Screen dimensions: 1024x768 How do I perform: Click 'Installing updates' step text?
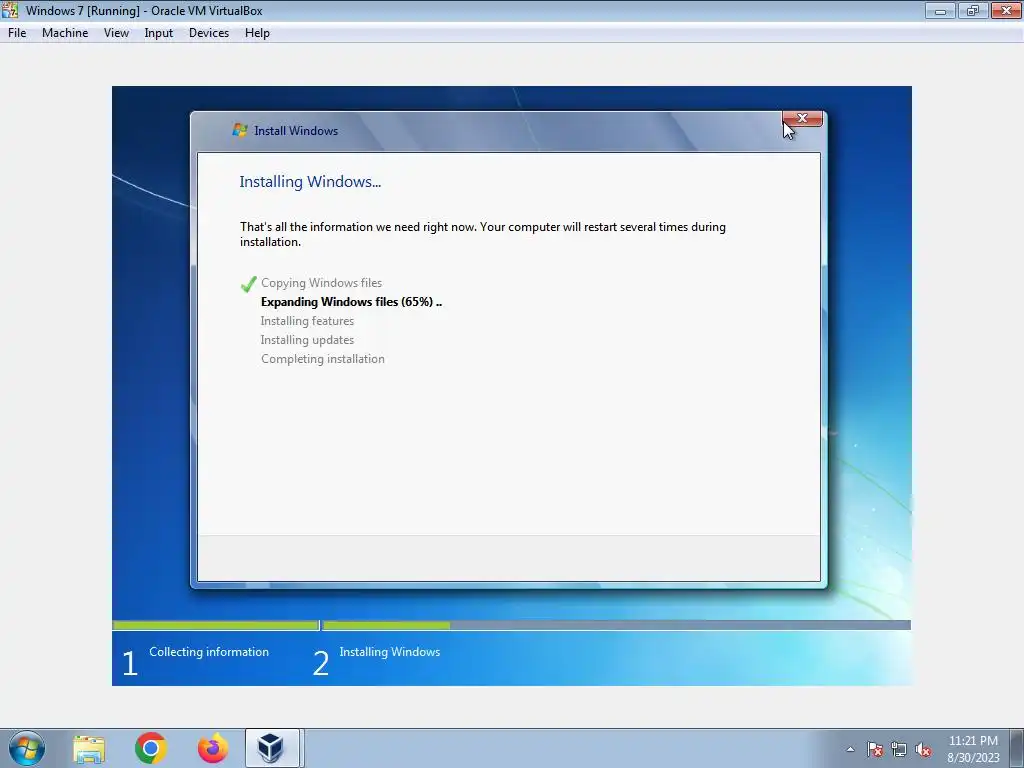tap(307, 340)
